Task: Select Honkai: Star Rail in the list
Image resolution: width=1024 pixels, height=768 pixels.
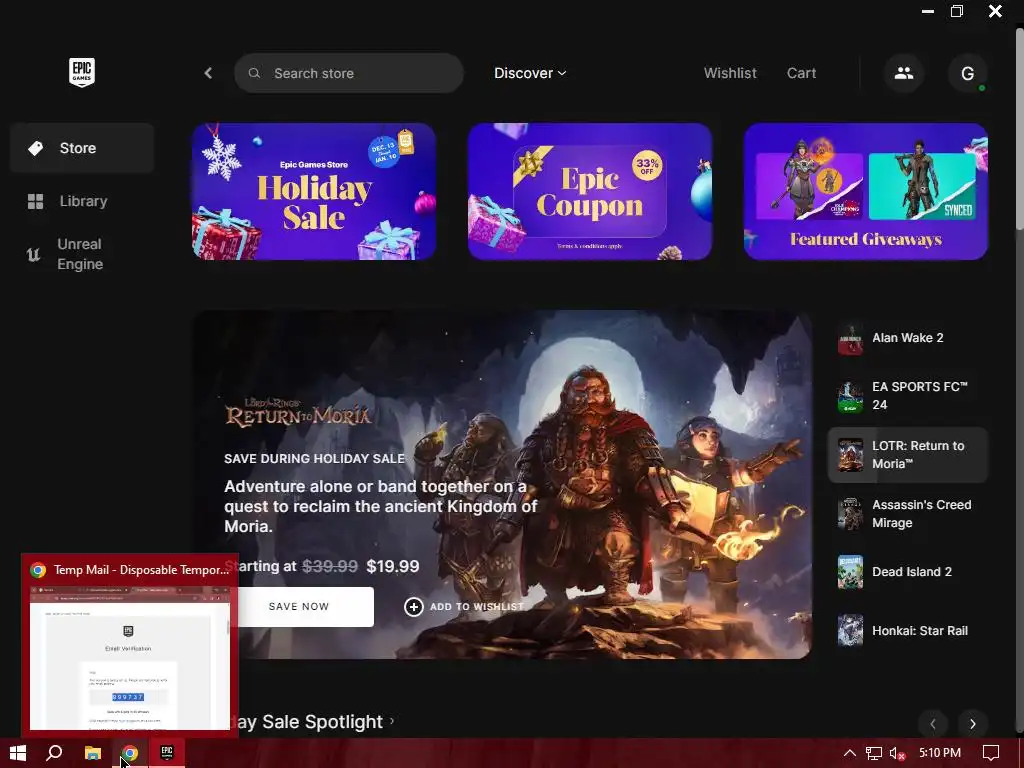Action: 908,631
